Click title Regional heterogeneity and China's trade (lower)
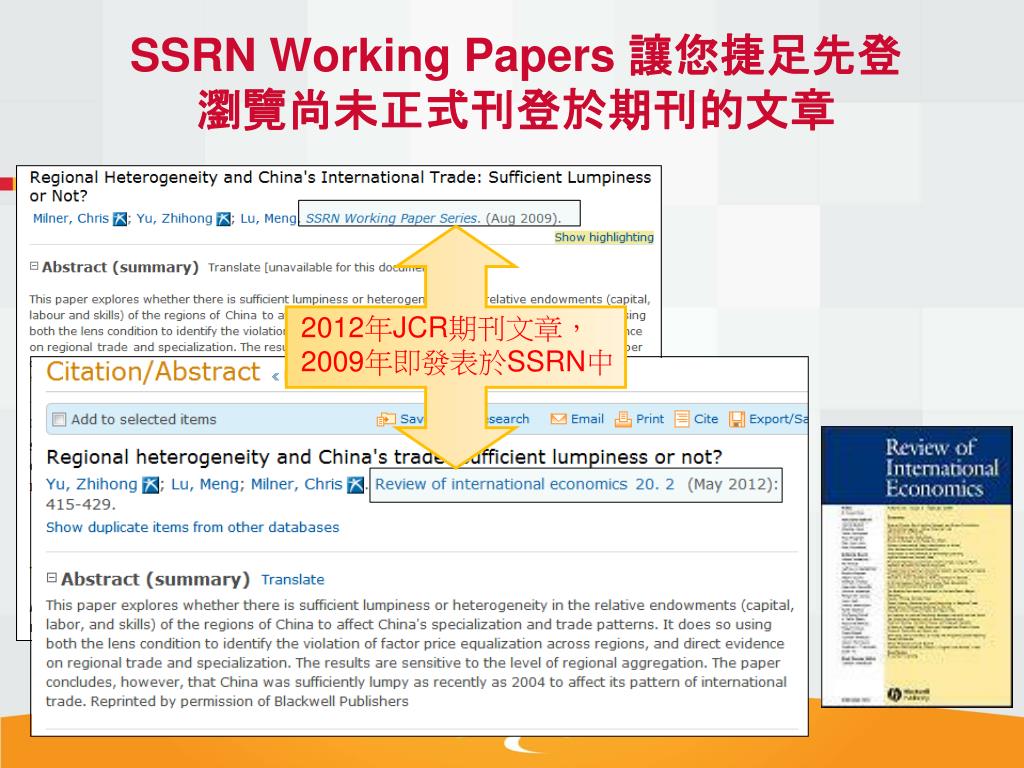The width and height of the screenshot is (1024, 768). pos(384,456)
